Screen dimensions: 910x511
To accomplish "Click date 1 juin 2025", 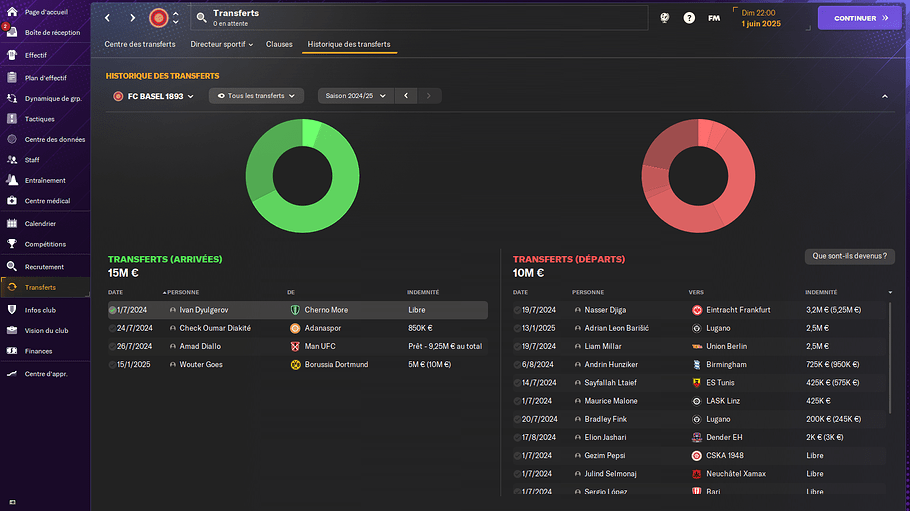I will point(761,24).
